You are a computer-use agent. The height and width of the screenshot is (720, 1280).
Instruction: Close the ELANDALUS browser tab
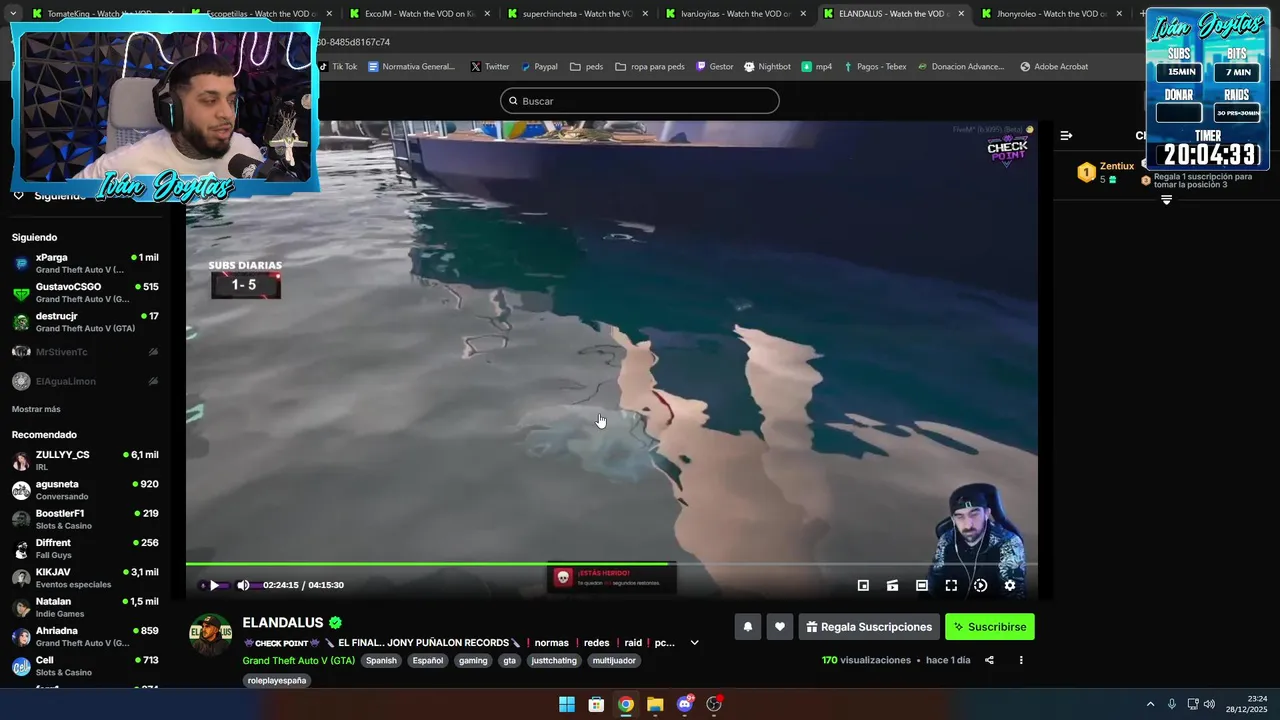coord(961,14)
